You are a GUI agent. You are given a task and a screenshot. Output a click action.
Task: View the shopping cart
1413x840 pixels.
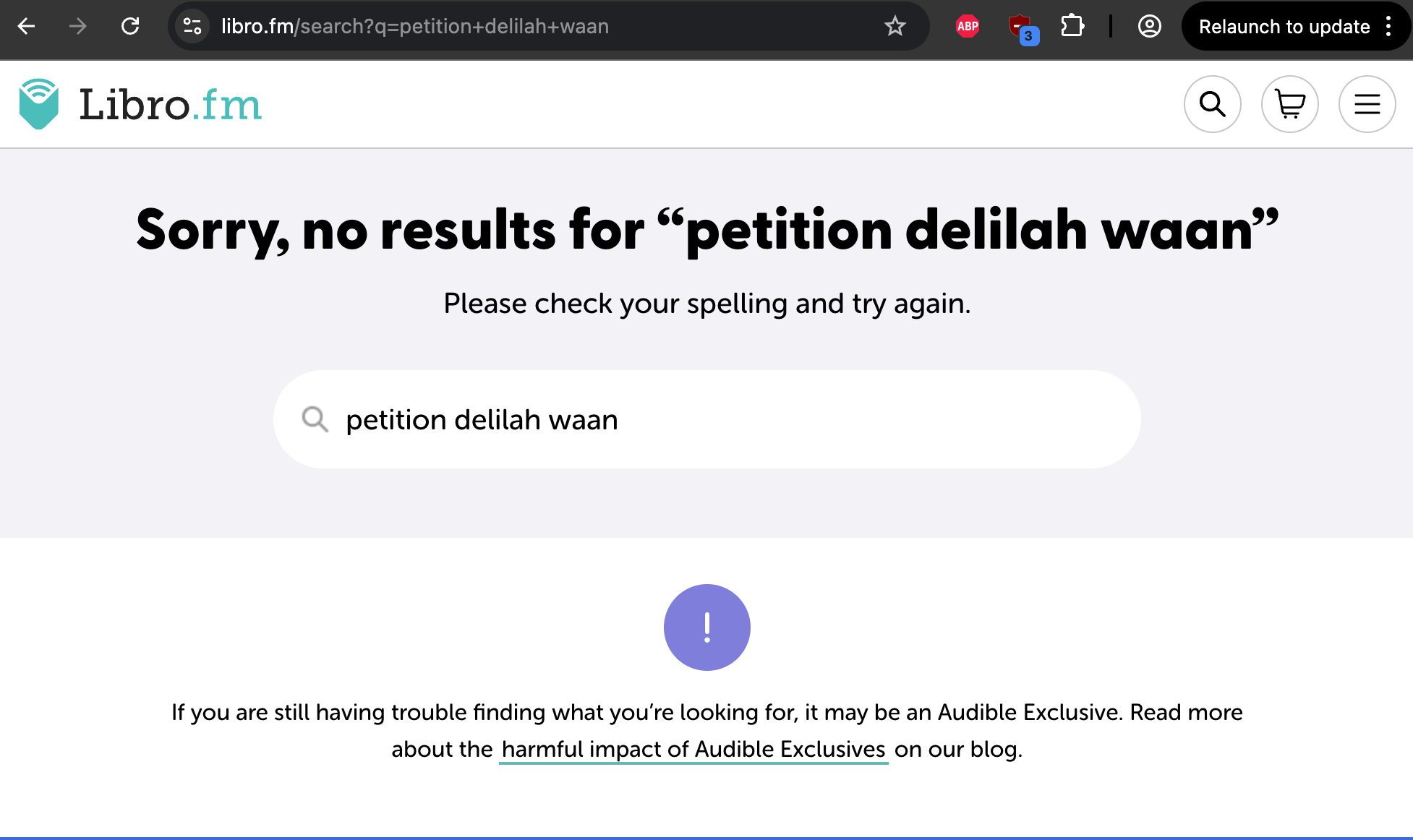point(1289,105)
